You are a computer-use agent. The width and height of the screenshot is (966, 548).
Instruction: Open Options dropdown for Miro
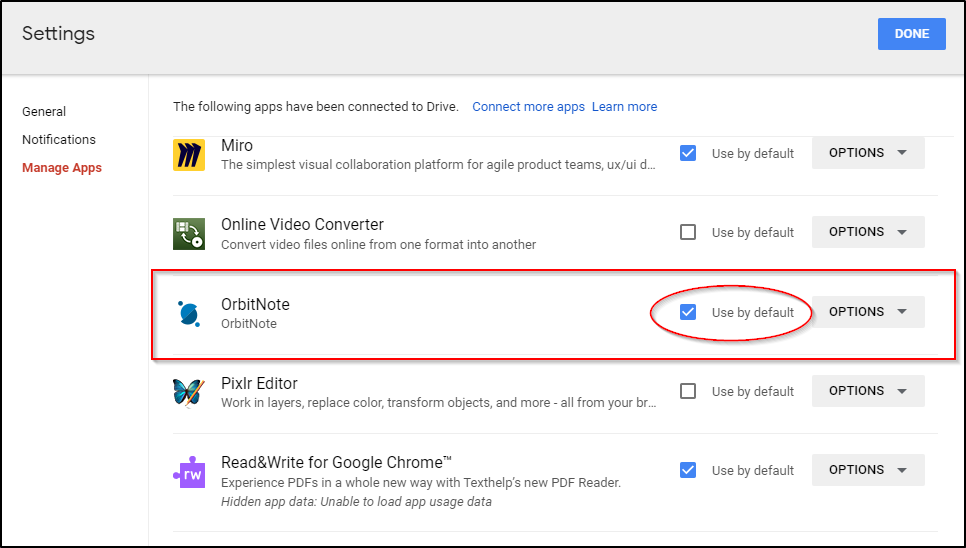tap(867, 153)
